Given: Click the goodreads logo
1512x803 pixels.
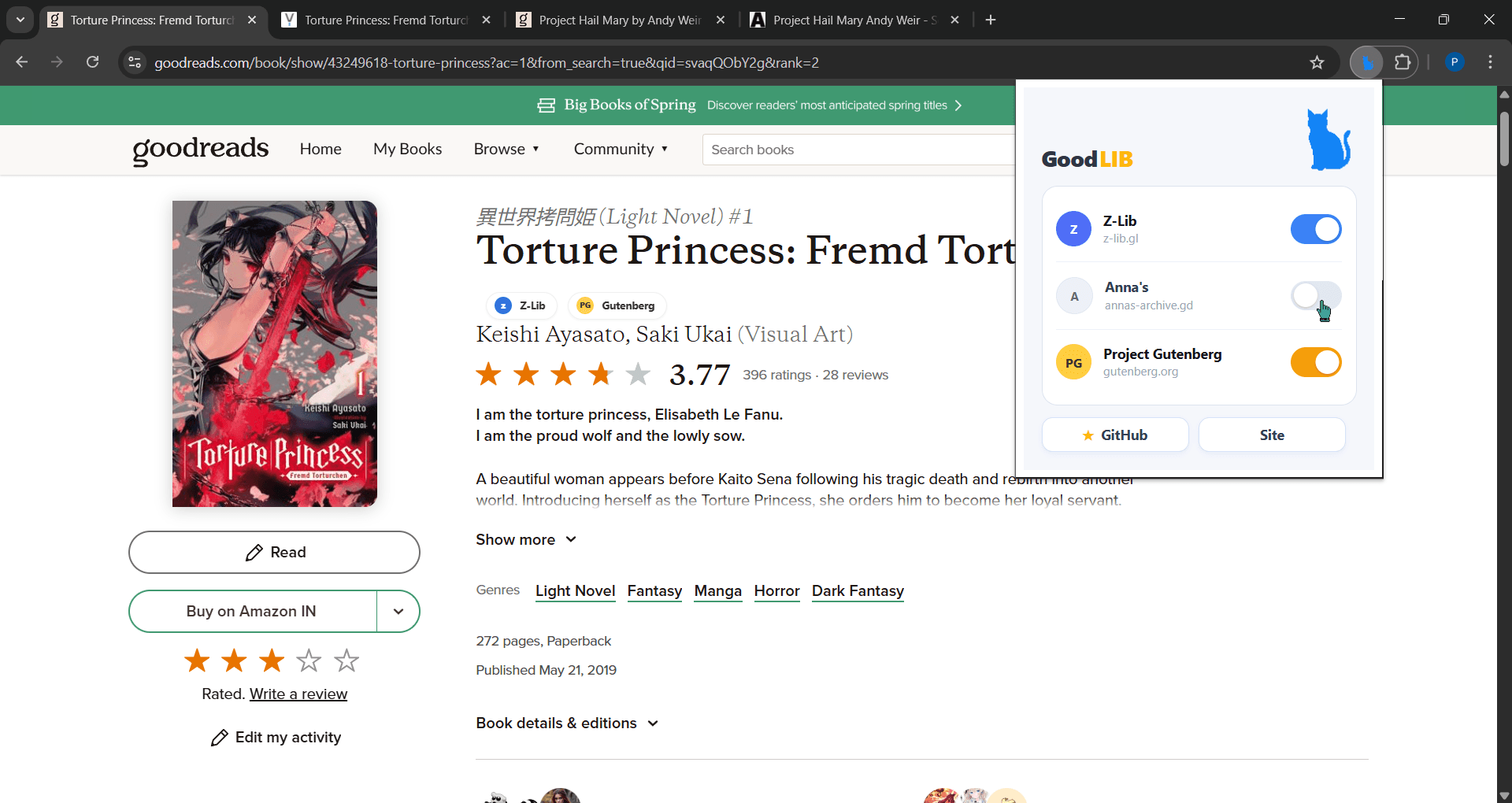Looking at the screenshot, I should click(199, 150).
